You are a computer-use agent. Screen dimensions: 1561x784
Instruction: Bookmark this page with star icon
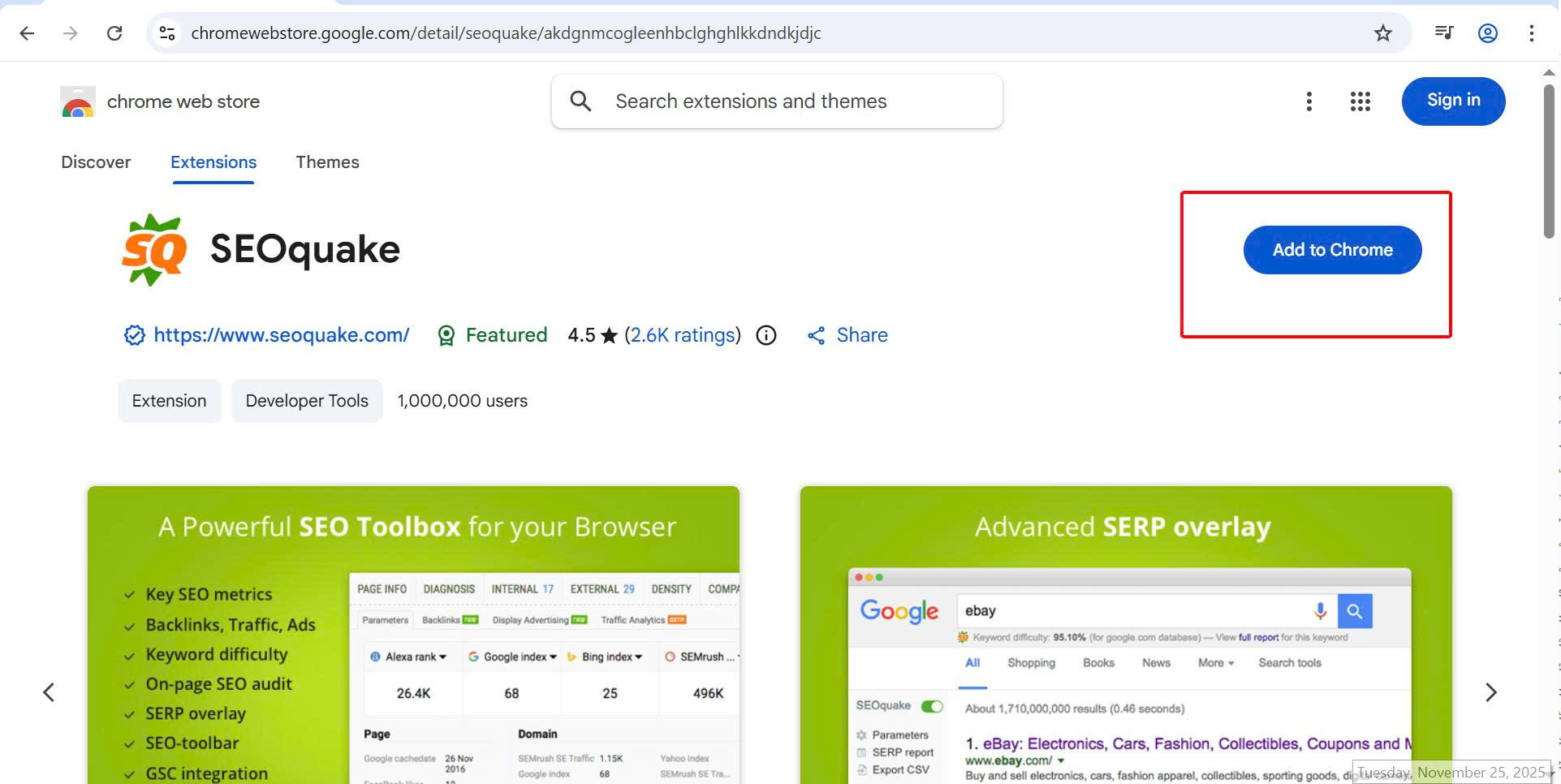point(1382,33)
